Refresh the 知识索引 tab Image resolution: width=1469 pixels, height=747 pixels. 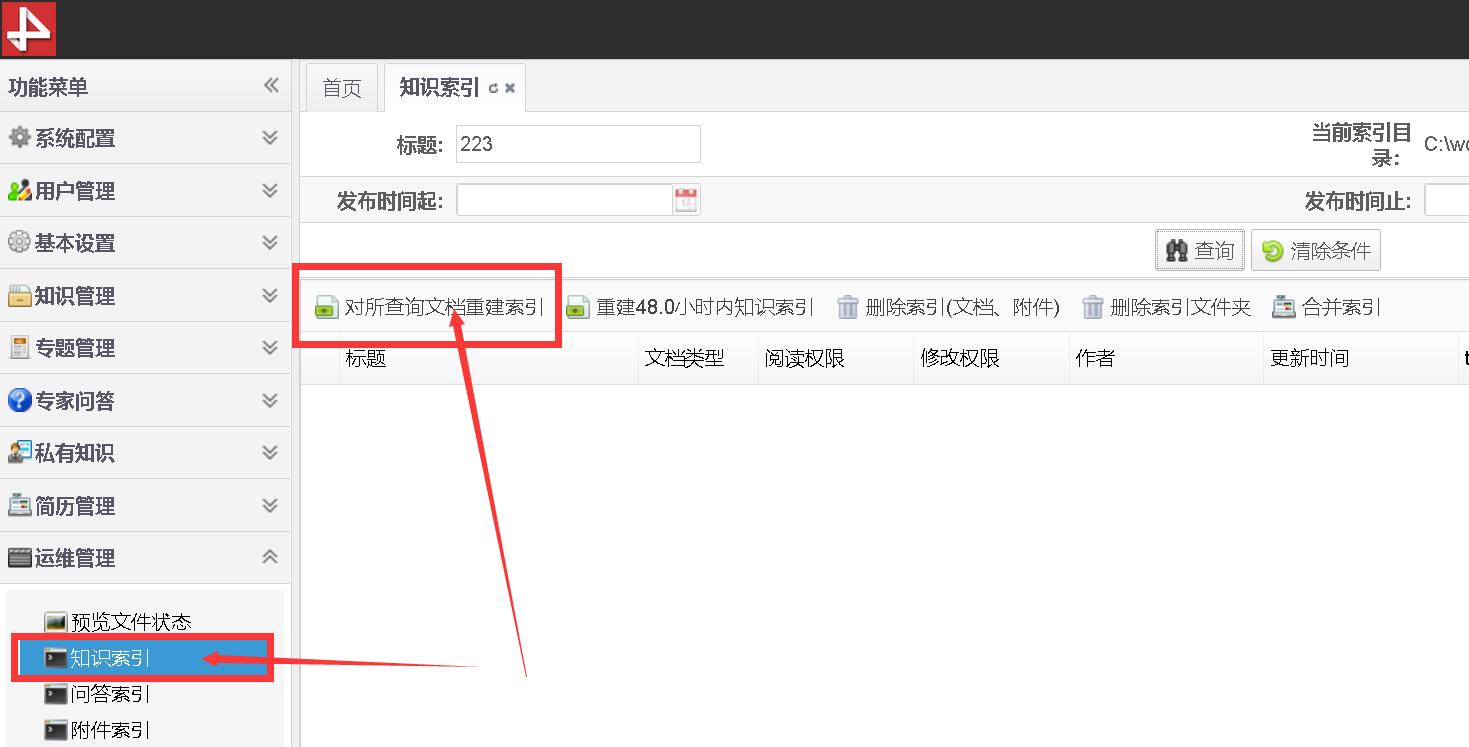(x=493, y=89)
